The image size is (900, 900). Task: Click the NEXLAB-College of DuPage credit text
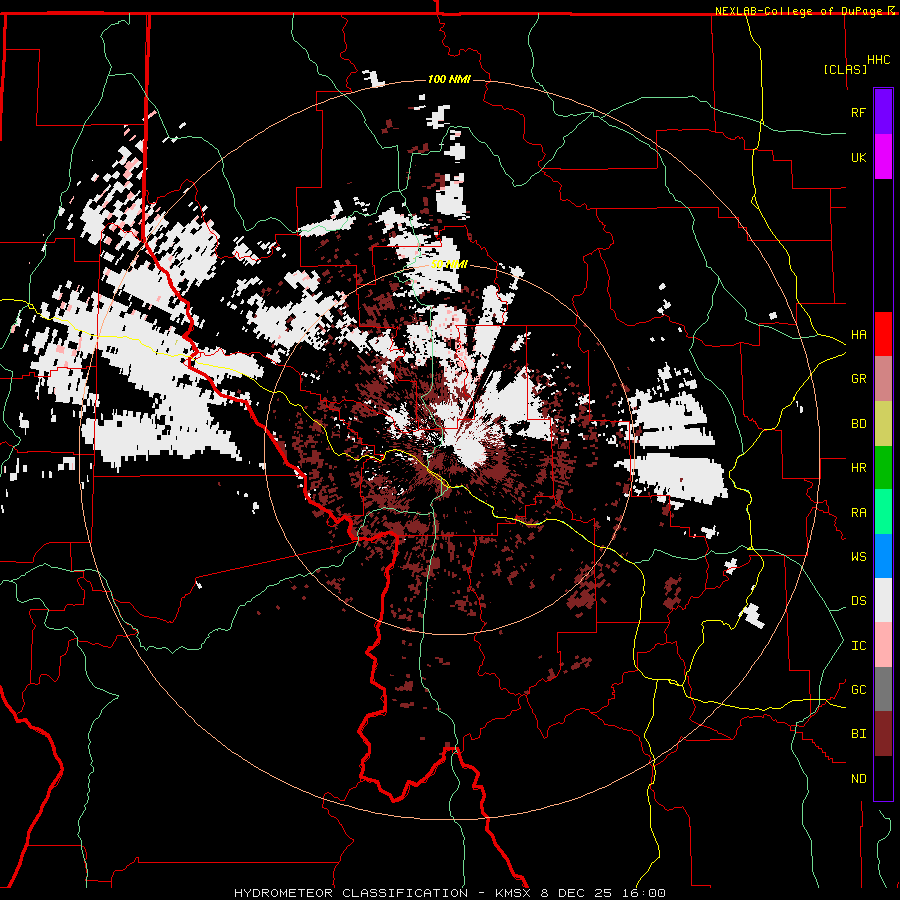798,11
